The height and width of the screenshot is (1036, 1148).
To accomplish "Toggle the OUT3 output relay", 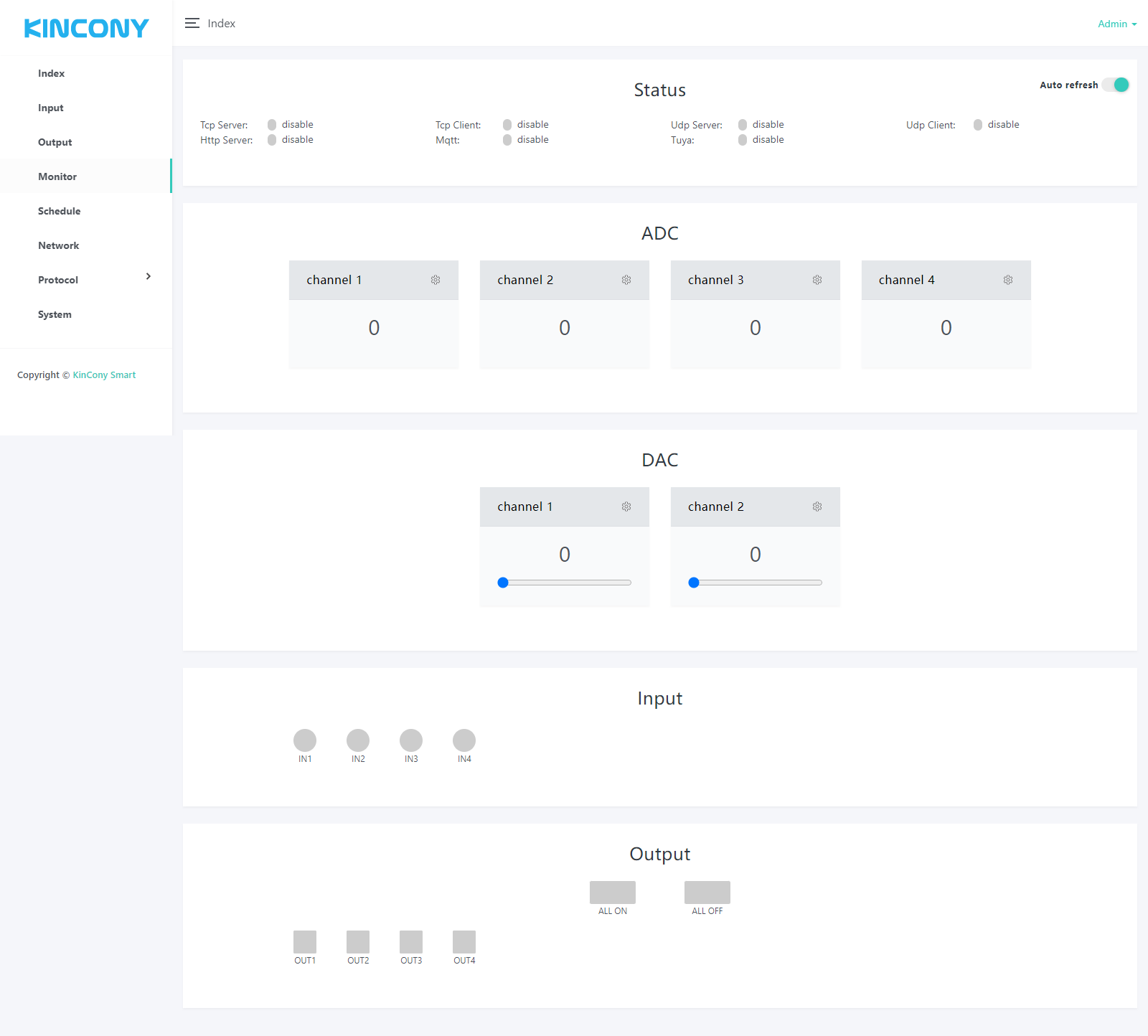I will [x=411, y=942].
